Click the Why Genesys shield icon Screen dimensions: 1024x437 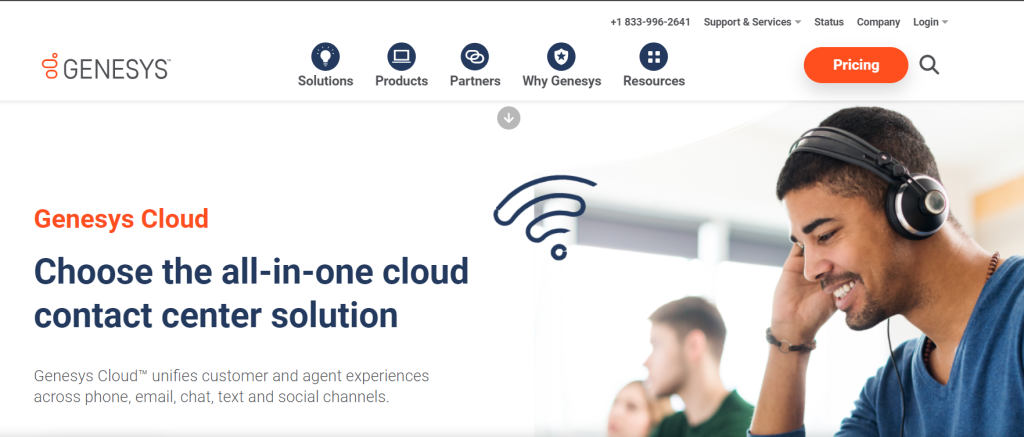tap(561, 57)
